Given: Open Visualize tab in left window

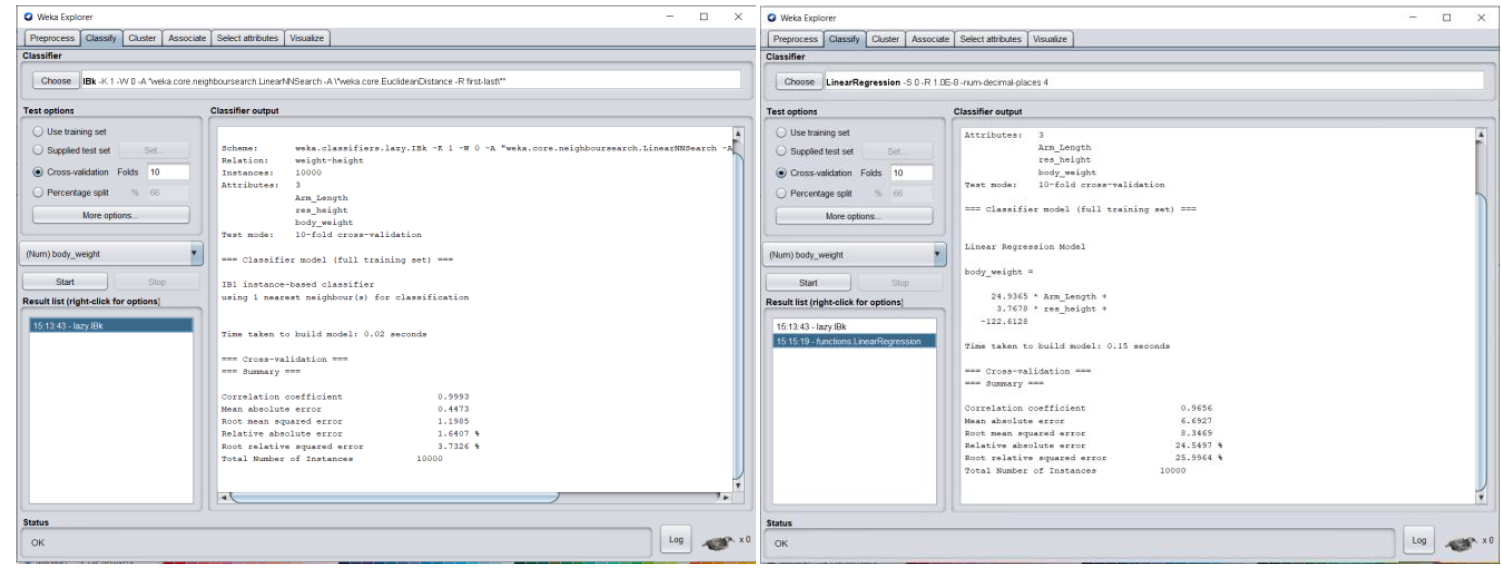Looking at the screenshot, I should [x=308, y=38].
